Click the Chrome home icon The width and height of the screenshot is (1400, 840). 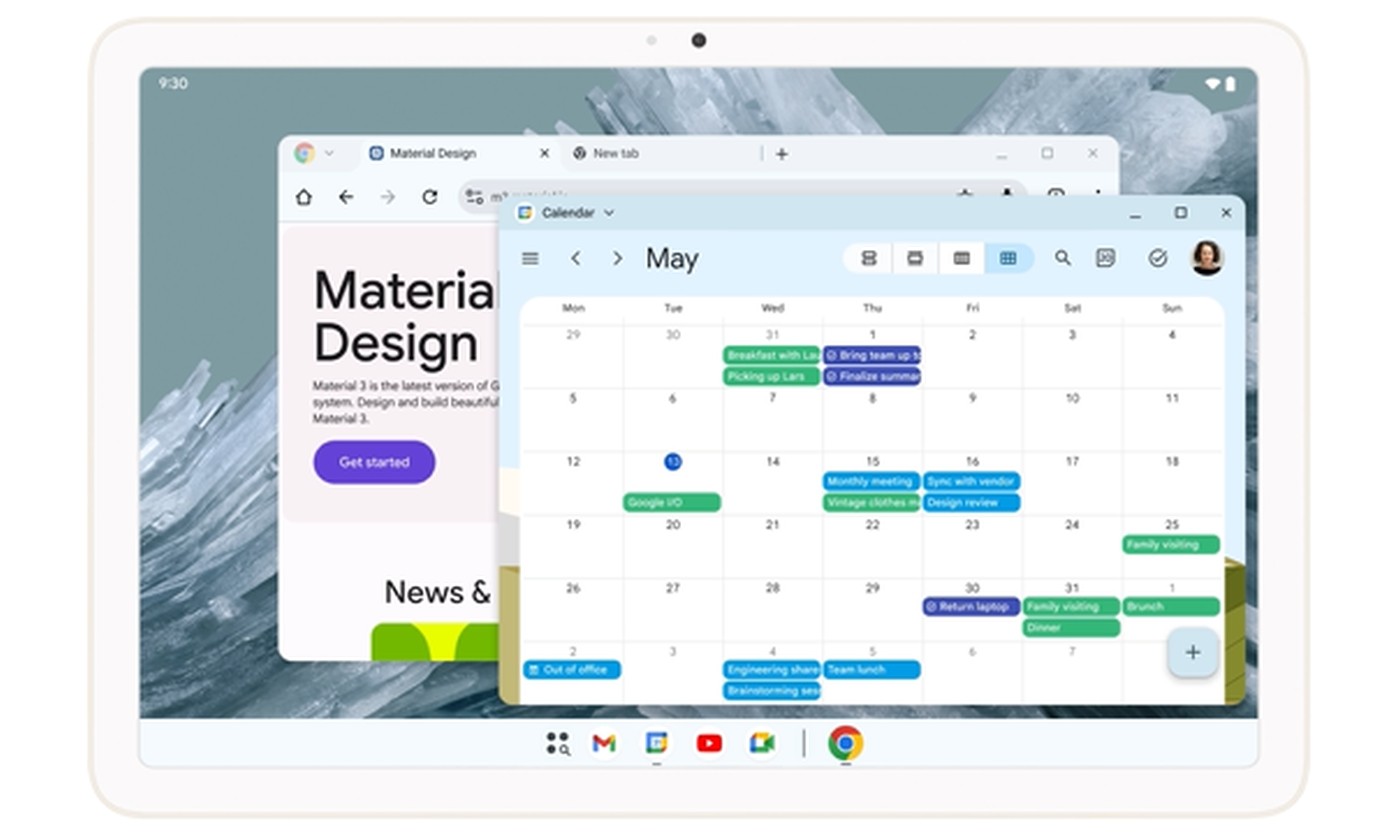pos(304,197)
